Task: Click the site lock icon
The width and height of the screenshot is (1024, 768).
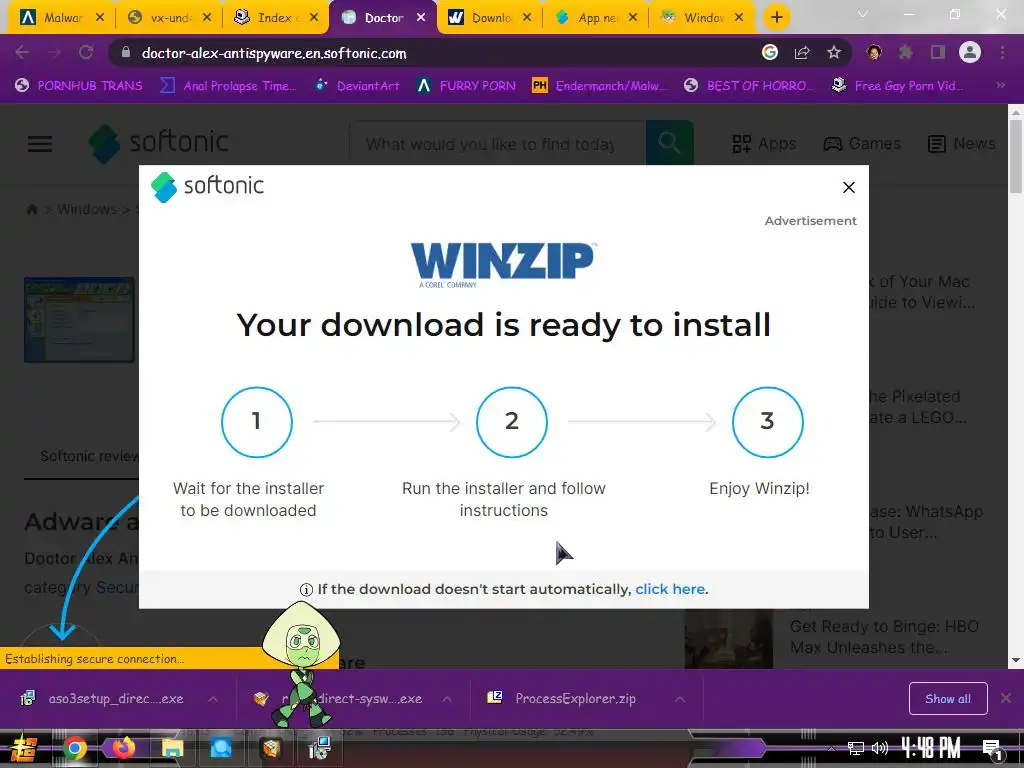Action: (126, 53)
